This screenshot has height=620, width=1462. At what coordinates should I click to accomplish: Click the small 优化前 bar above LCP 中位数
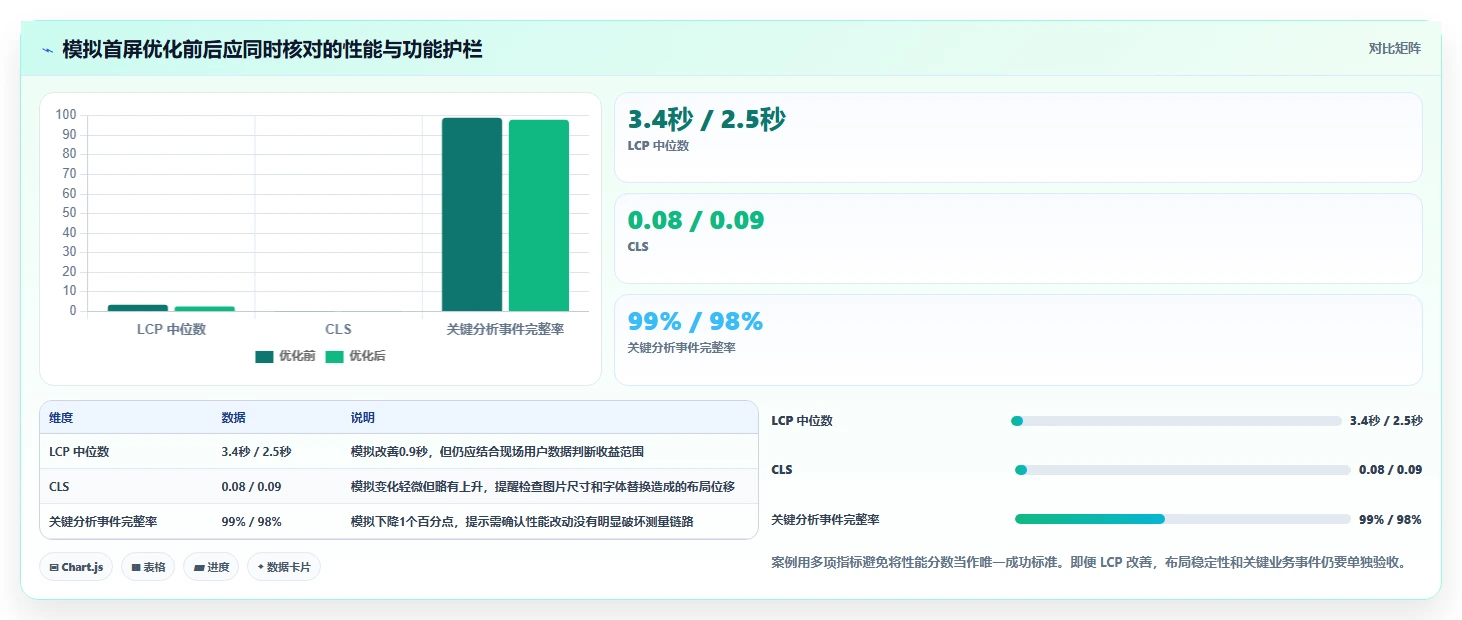tap(138, 308)
